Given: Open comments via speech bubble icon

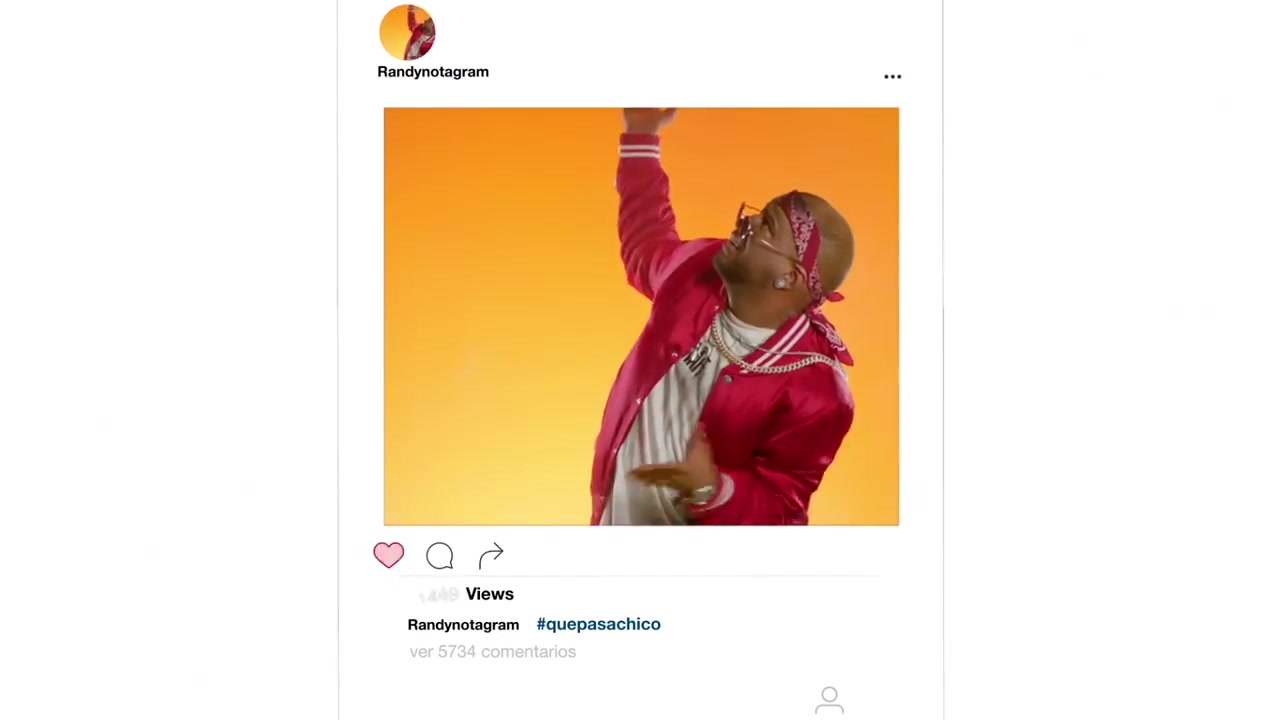Looking at the screenshot, I should (440, 556).
